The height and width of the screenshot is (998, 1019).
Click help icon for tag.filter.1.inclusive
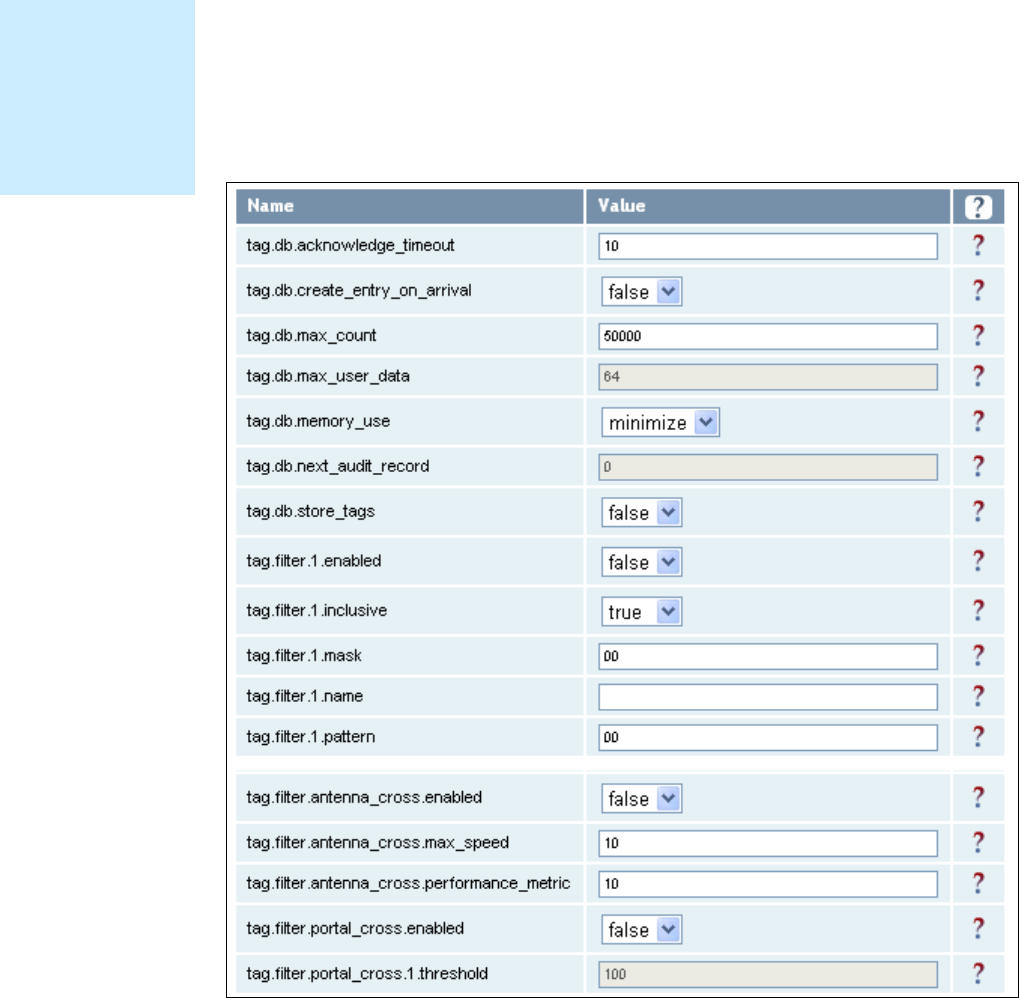[978, 611]
